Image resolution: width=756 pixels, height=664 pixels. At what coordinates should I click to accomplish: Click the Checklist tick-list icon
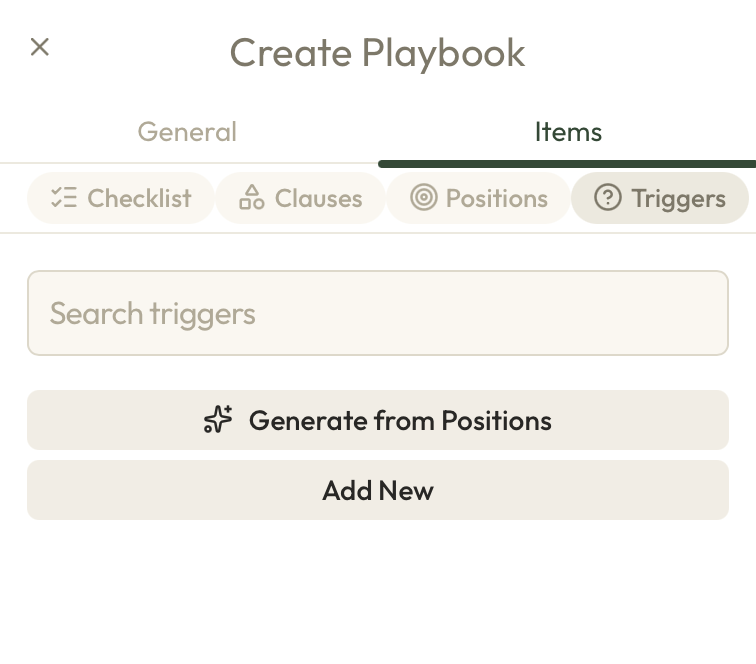point(64,198)
